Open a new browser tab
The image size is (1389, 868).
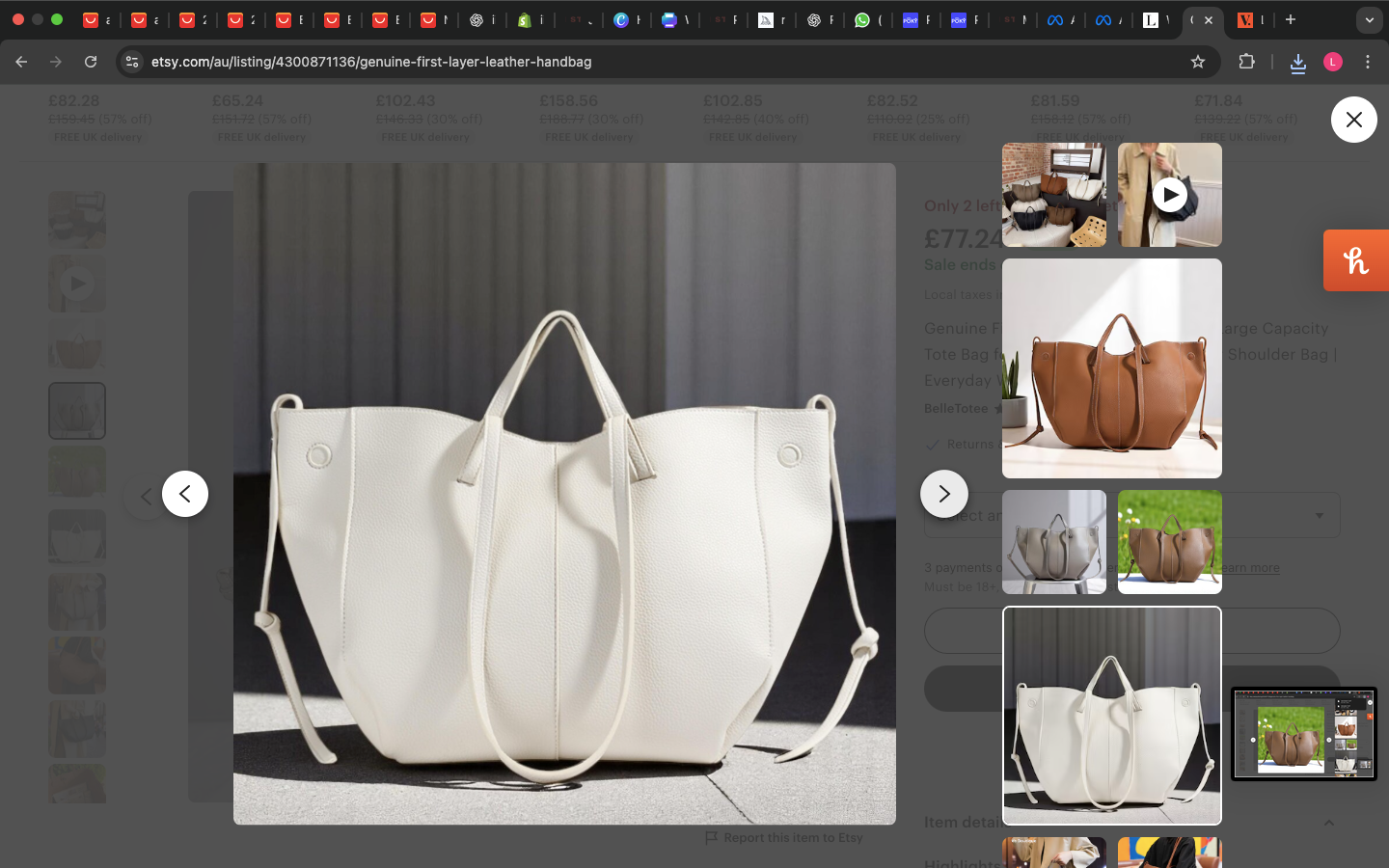point(1290,19)
